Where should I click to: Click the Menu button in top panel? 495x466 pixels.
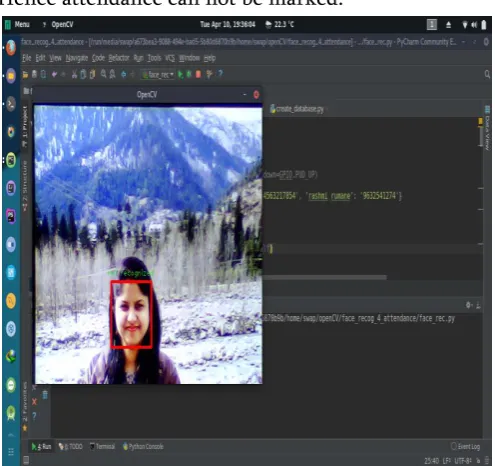tap(18, 24)
